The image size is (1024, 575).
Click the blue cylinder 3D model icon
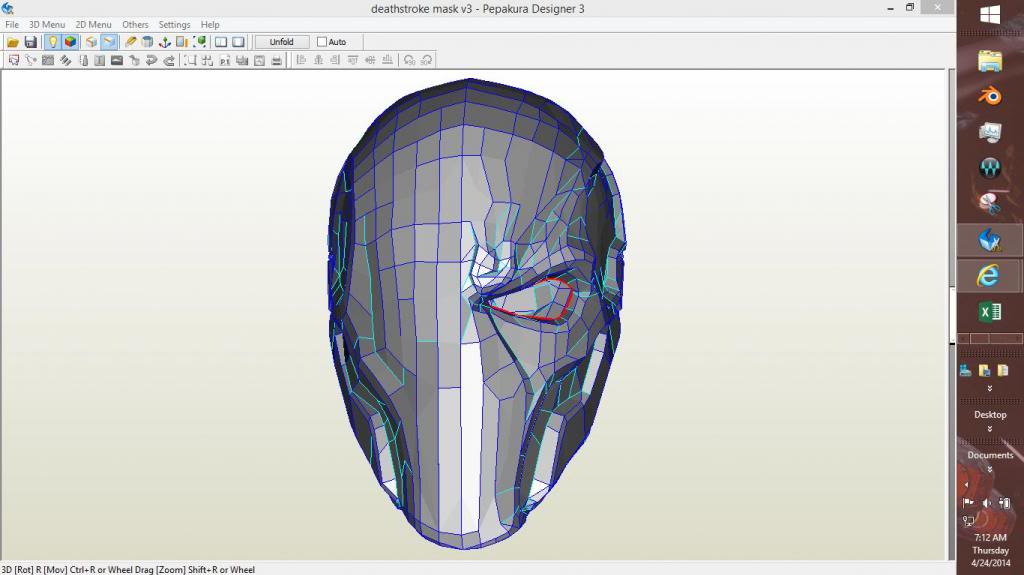click(148, 42)
